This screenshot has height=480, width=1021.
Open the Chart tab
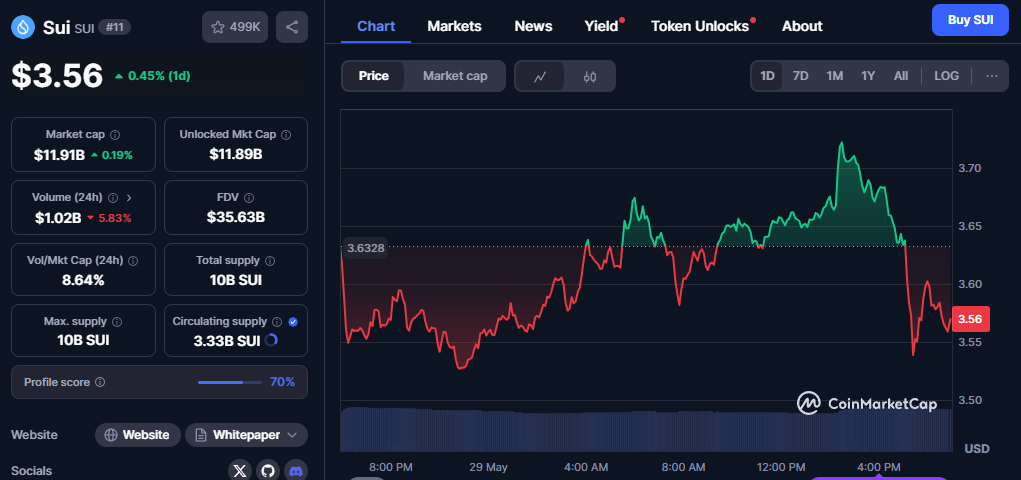[x=376, y=26]
